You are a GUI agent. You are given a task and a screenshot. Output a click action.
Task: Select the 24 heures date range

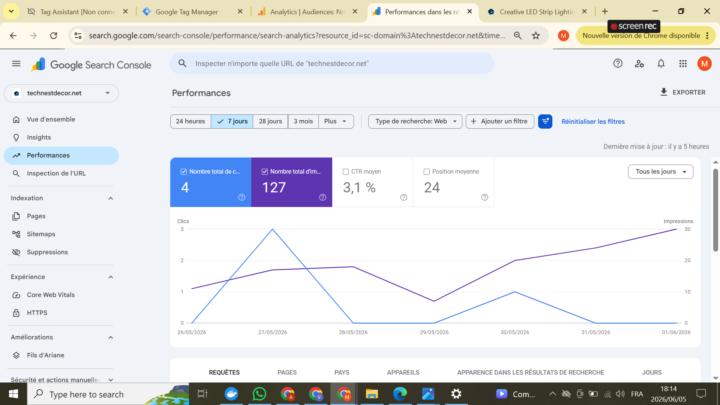pyautogui.click(x=191, y=121)
